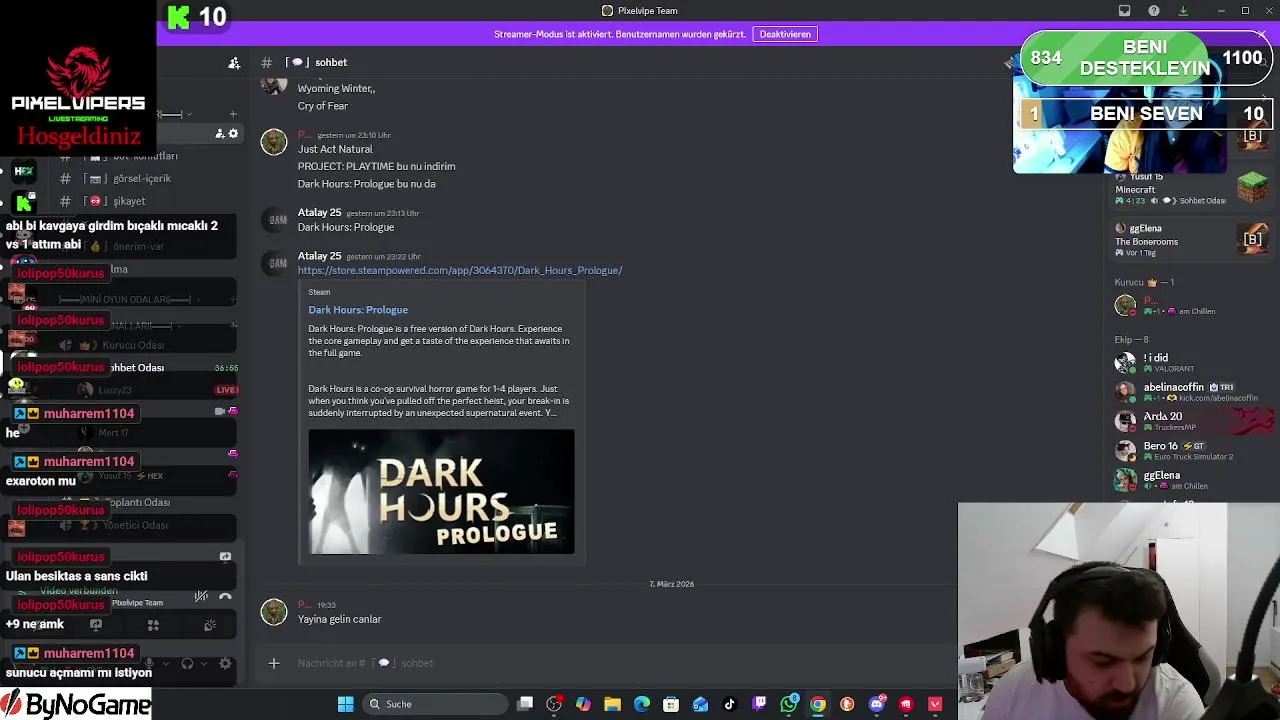Toggle the headphones deafen icon
The image size is (1280, 720).
coord(187,663)
